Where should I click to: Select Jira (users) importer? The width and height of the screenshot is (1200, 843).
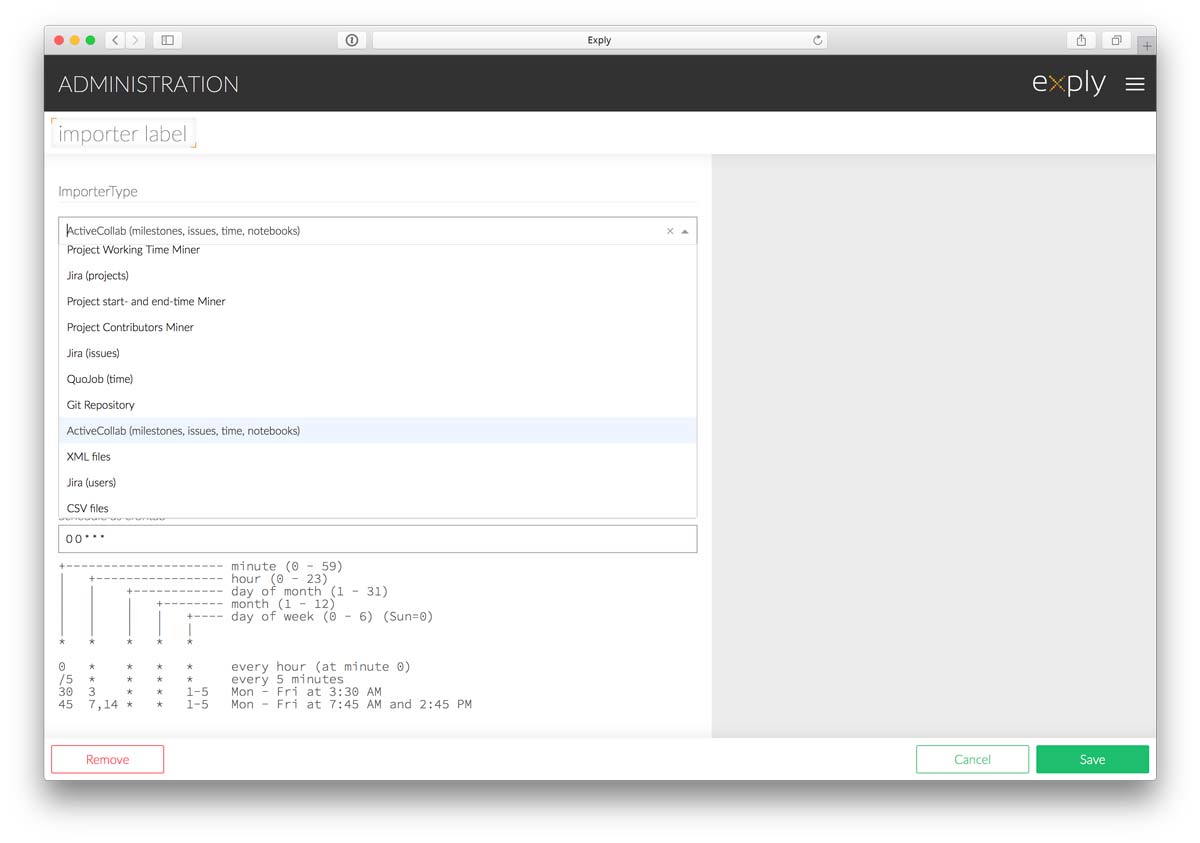377,483
